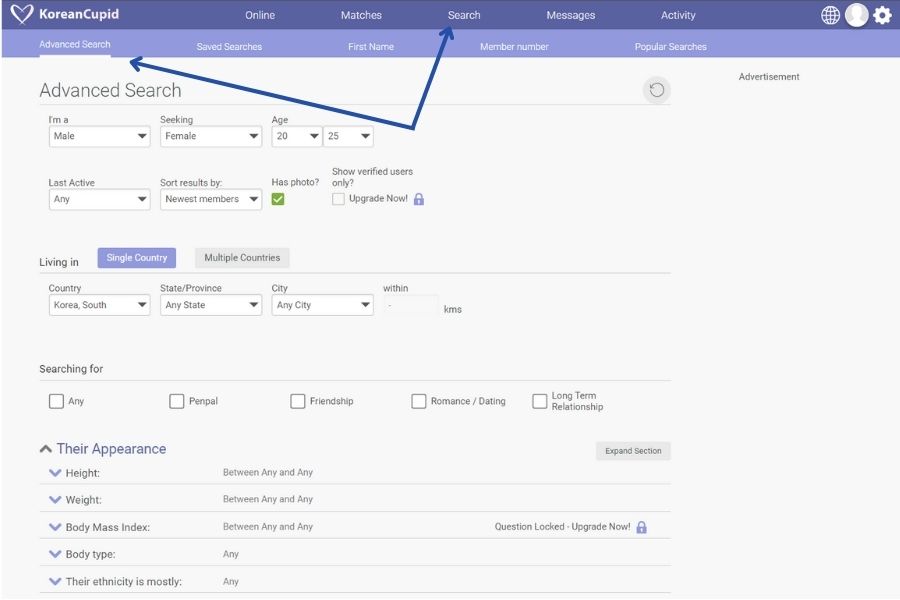Open the language globe icon

point(830,15)
